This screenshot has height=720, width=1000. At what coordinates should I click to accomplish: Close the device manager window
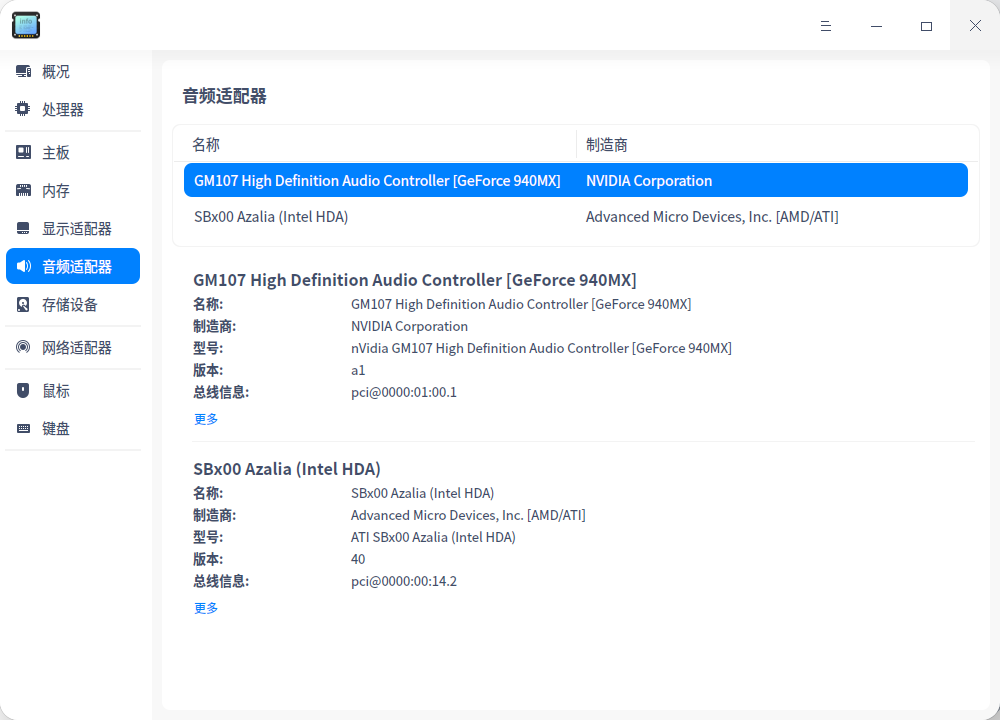975,26
